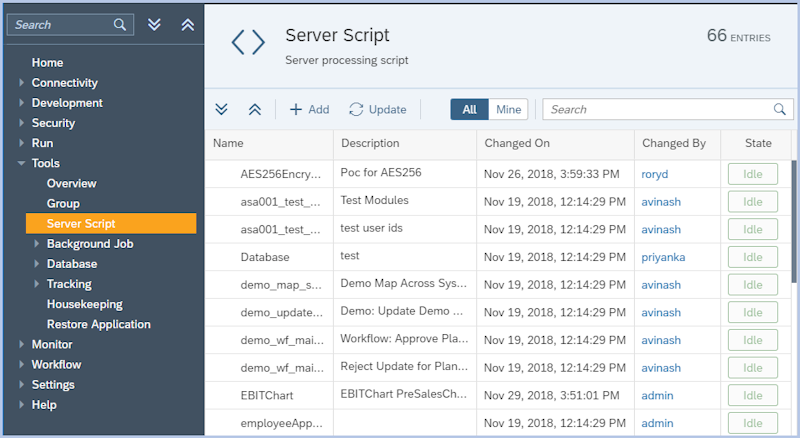The height and width of the screenshot is (438, 800).
Task: Open Housekeeping under Tools
Action: pos(84,304)
